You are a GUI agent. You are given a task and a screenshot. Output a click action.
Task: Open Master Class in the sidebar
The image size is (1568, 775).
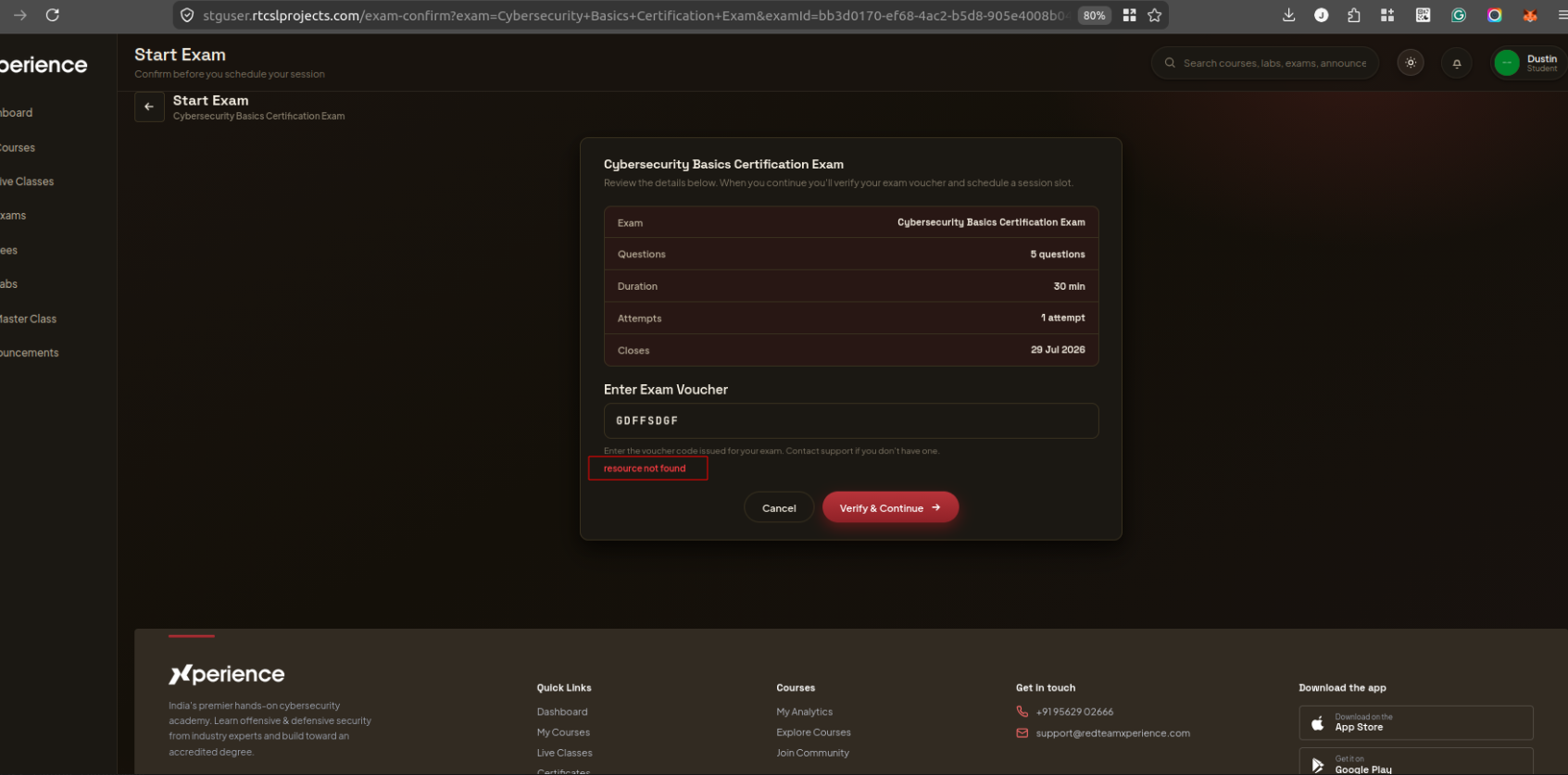pos(29,319)
